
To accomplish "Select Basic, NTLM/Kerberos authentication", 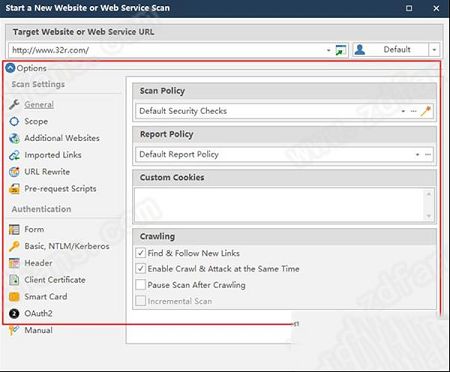I will (x=67, y=246).
